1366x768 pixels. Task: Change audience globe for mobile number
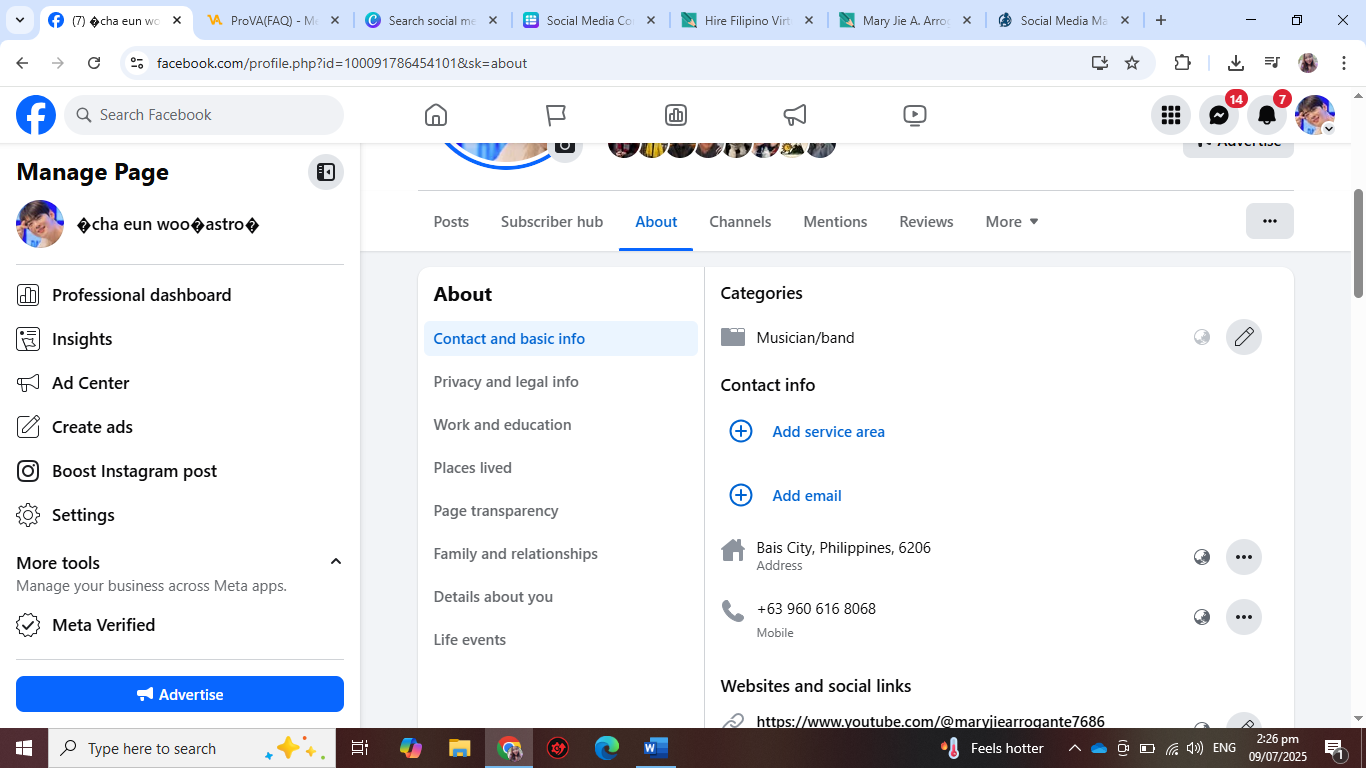[1202, 617]
